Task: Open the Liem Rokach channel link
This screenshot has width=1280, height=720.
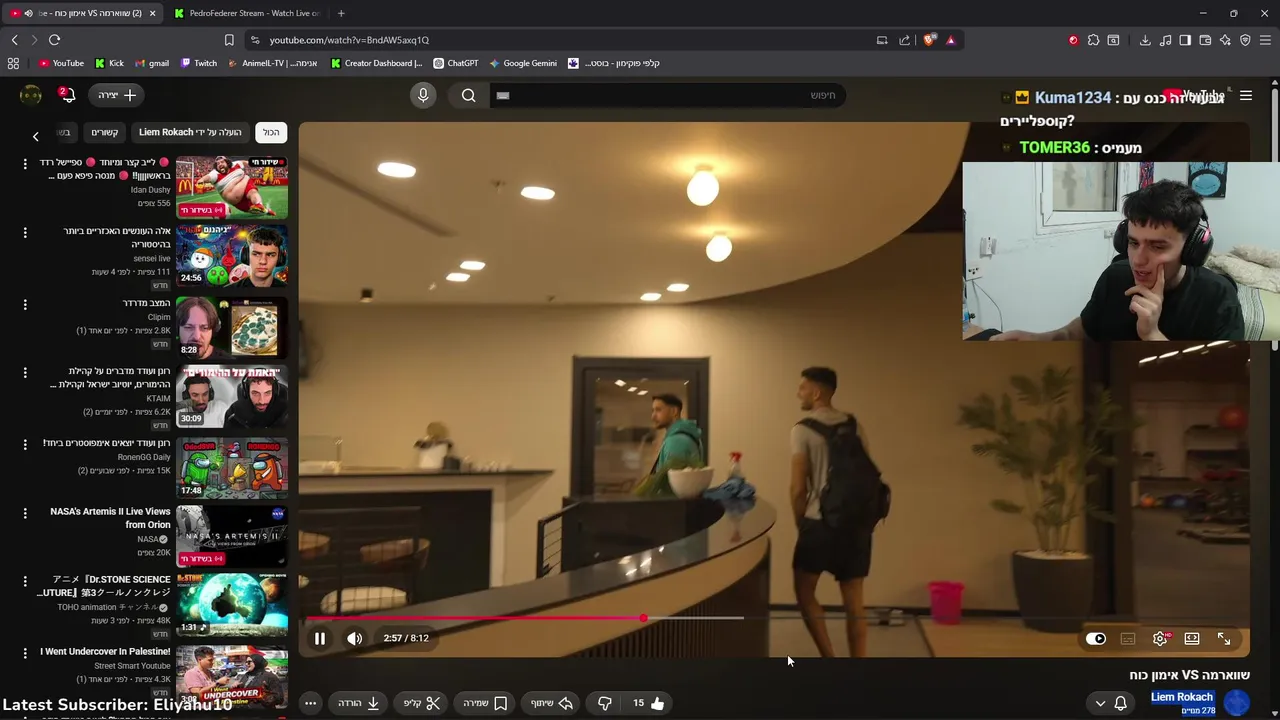Action: pos(1182,697)
